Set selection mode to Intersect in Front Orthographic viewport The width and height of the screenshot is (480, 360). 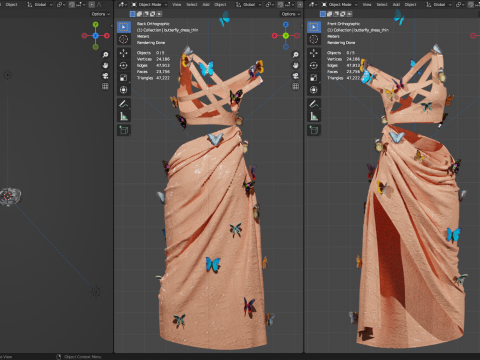click(x=349, y=14)
